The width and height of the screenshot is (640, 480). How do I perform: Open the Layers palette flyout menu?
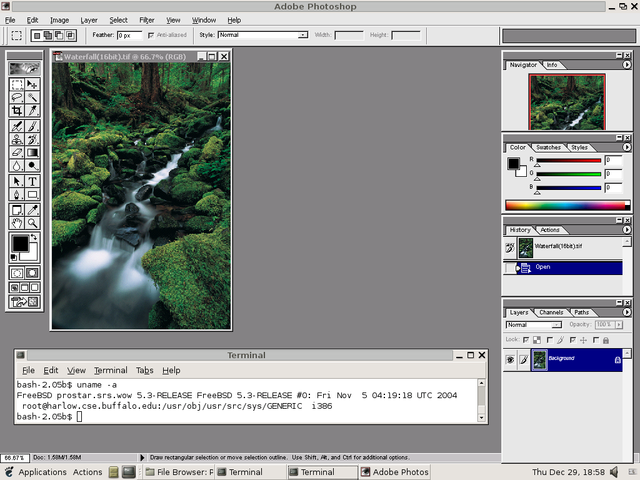[x=627, y=312]
